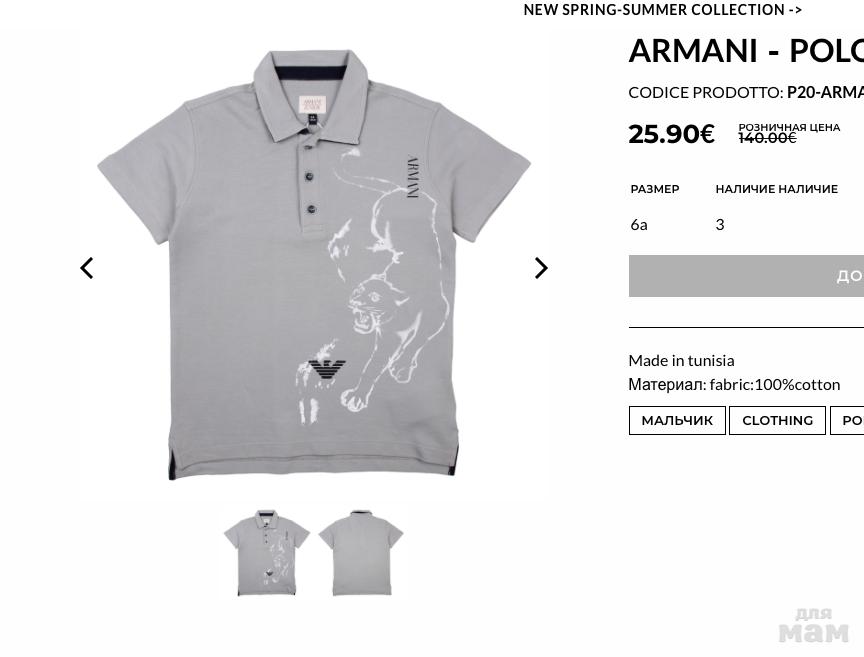Select size 6a row
Viewport: 864px width, 657px height.
(746, 225)
